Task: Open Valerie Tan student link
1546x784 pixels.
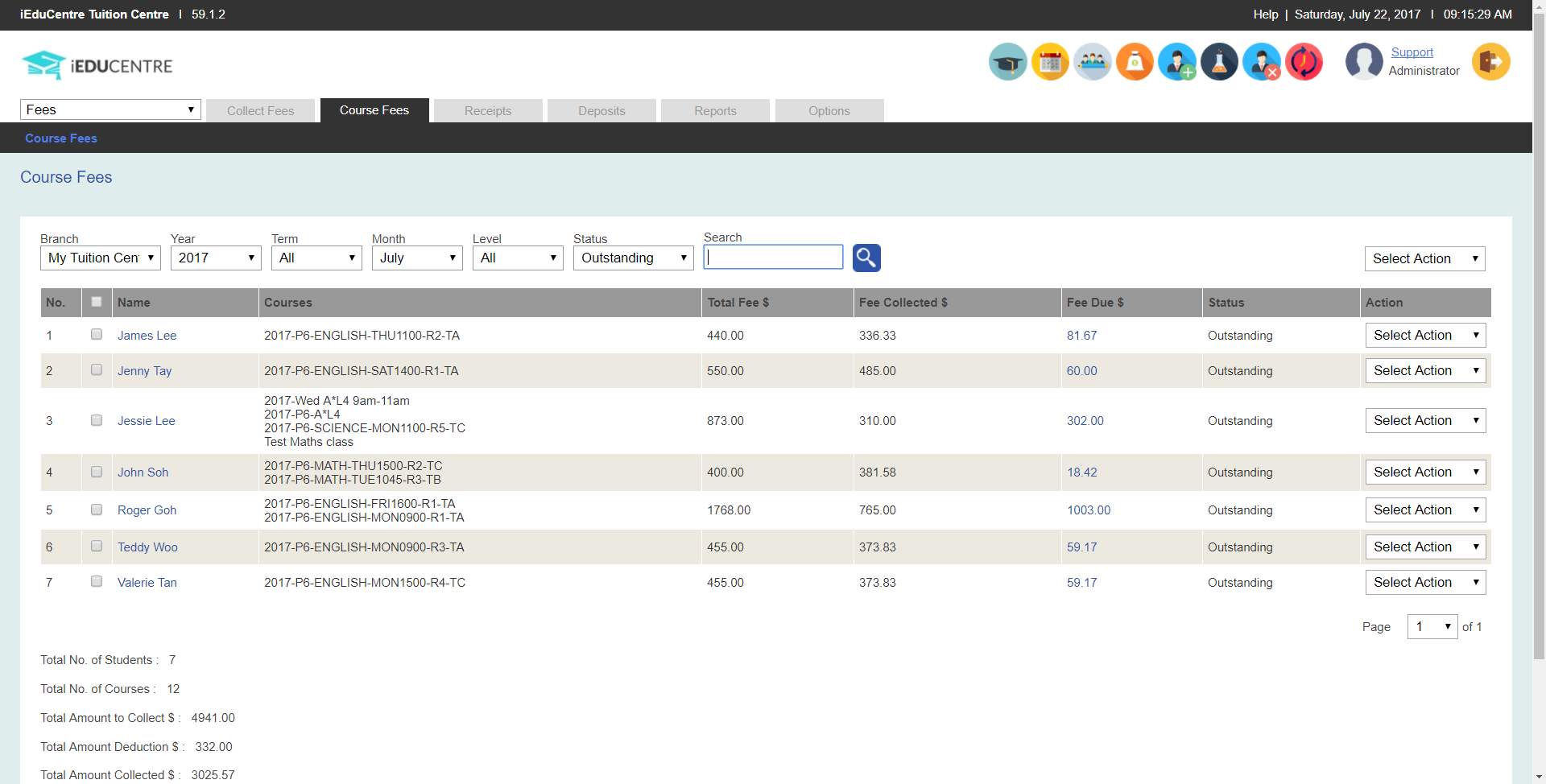Action: (147, 583)
